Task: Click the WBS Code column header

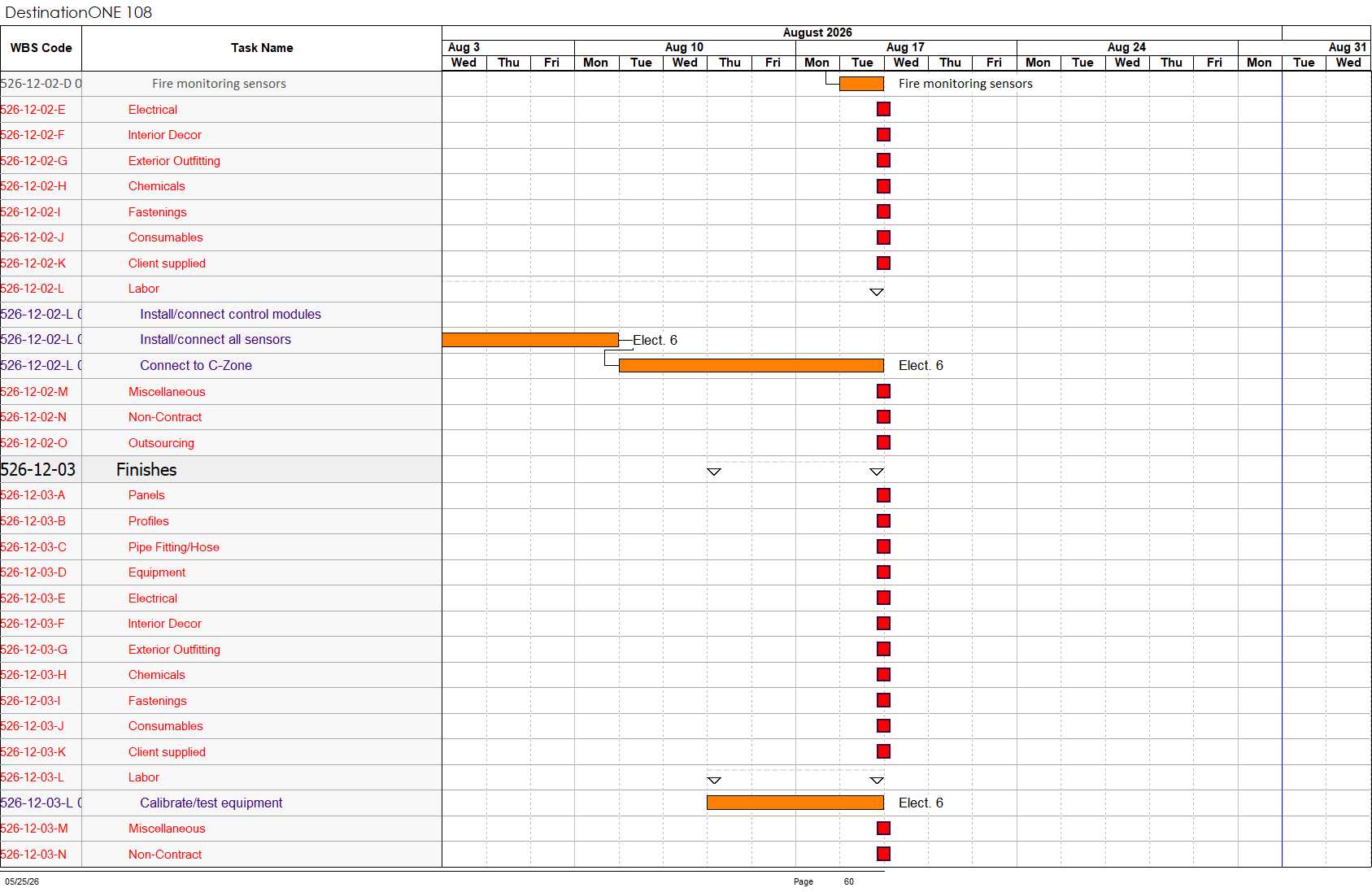Action: 41,48
